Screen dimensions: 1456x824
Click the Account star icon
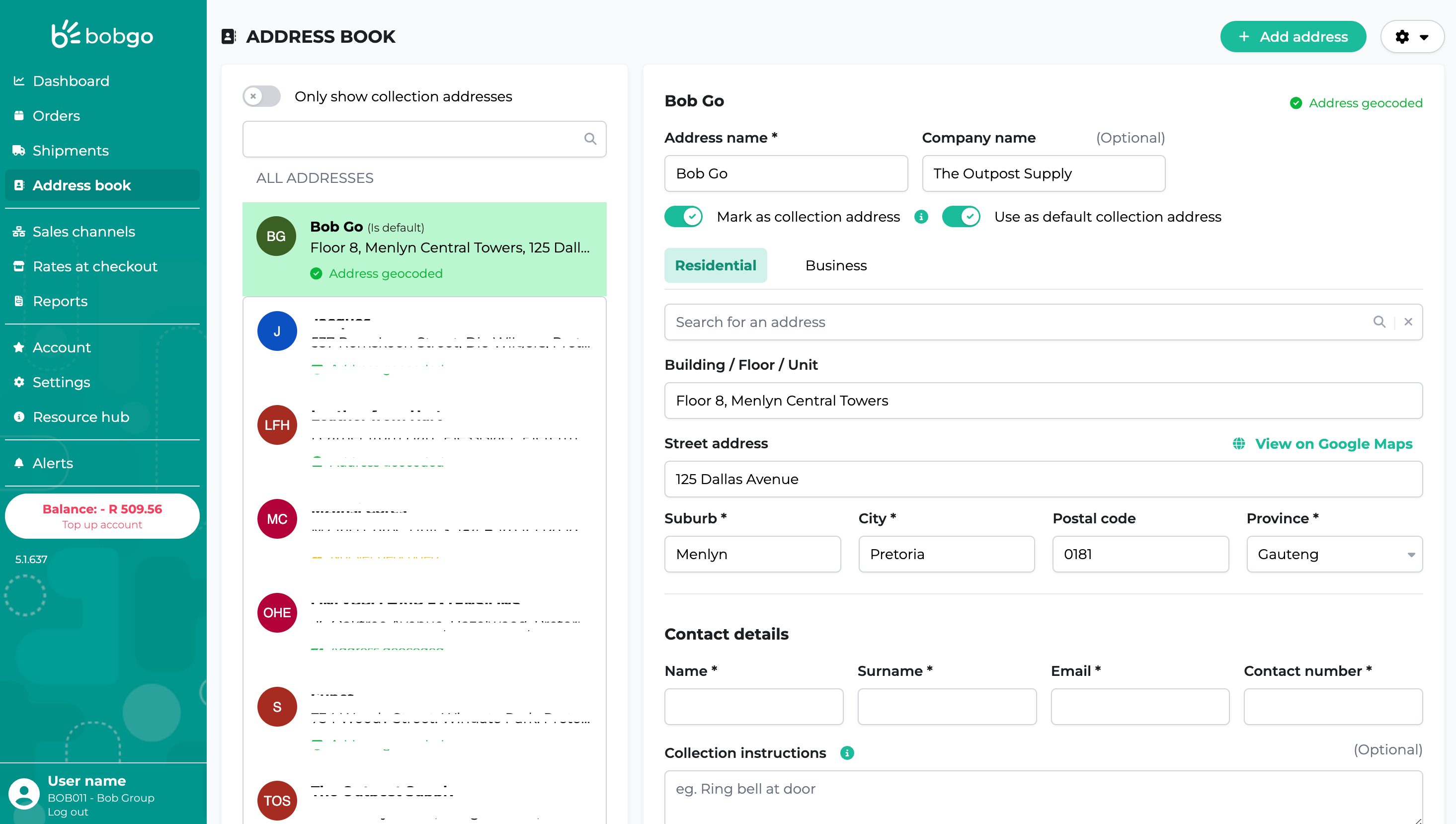(19, 347)
